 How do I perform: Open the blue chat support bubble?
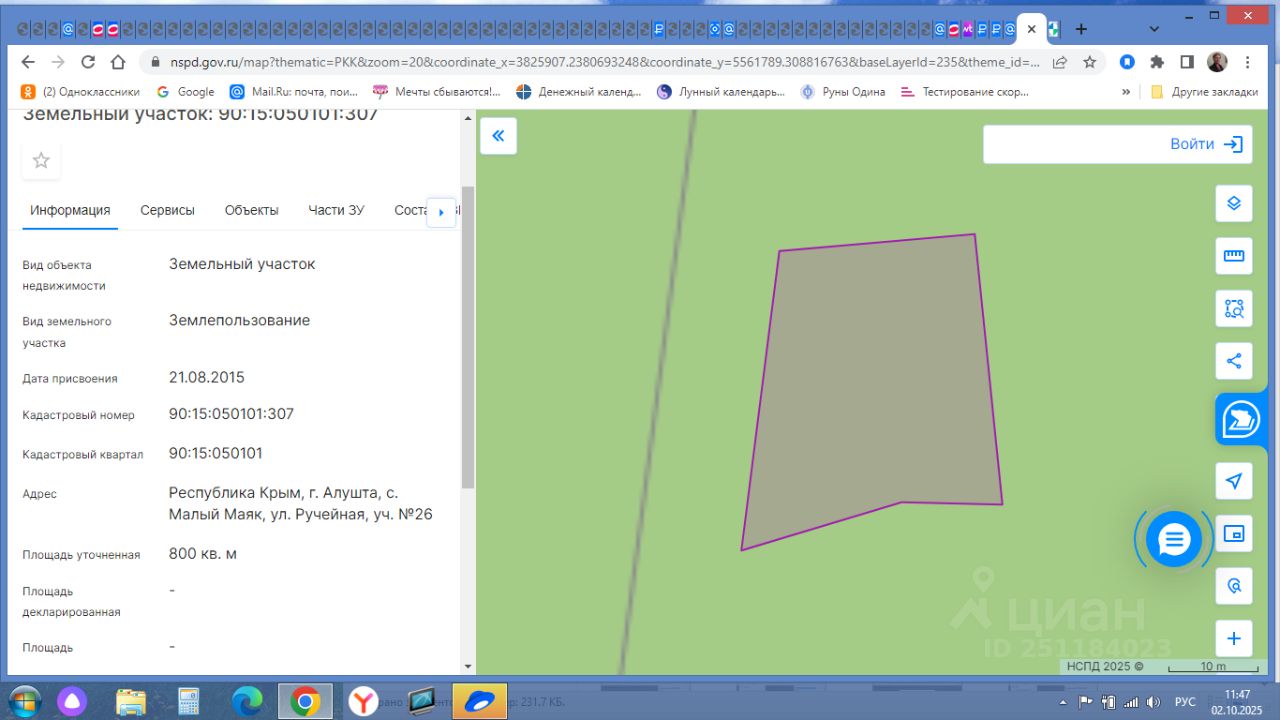tap(1173, 540)
